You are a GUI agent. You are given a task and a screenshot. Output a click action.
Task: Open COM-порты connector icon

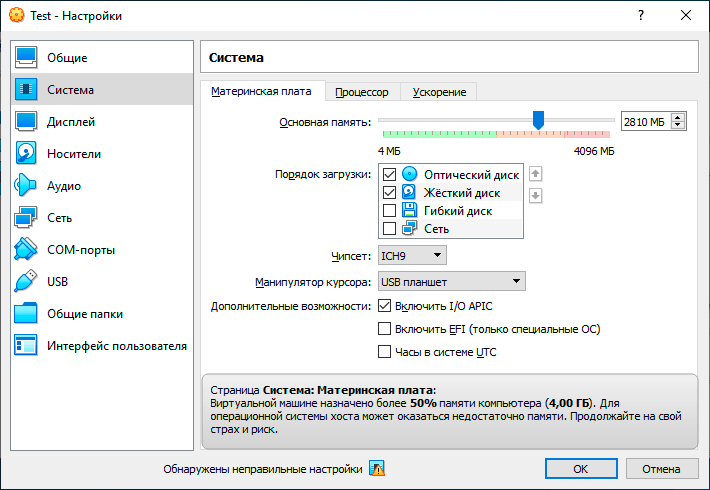click(x=26, y=250)
